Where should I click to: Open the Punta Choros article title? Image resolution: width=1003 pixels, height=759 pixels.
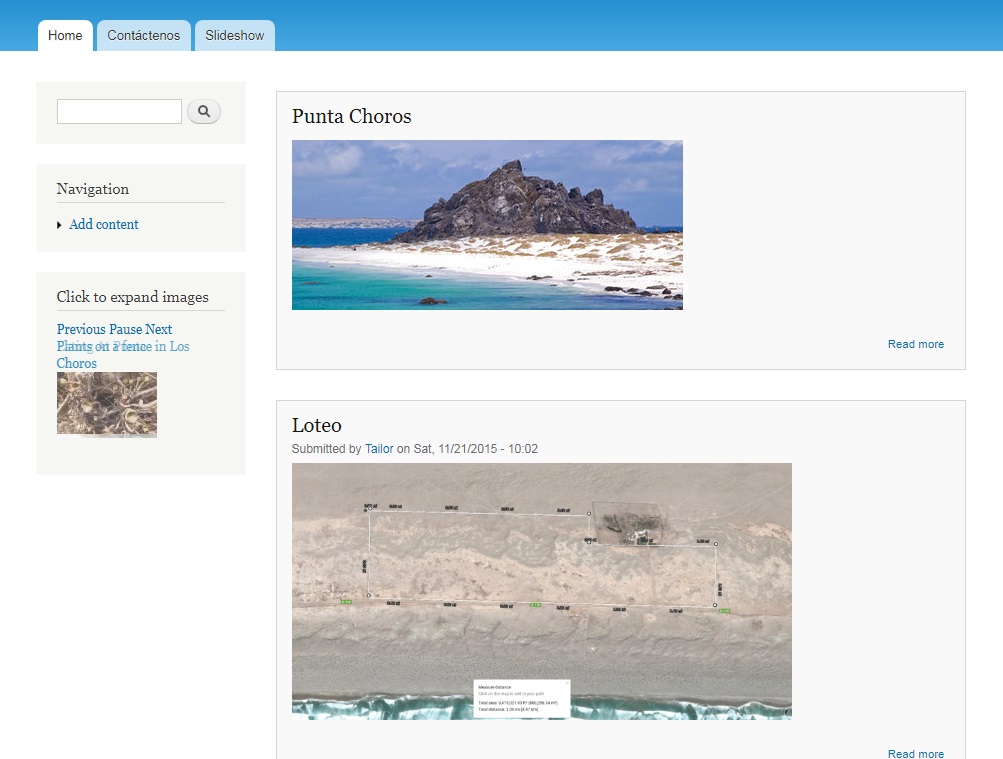351,117
